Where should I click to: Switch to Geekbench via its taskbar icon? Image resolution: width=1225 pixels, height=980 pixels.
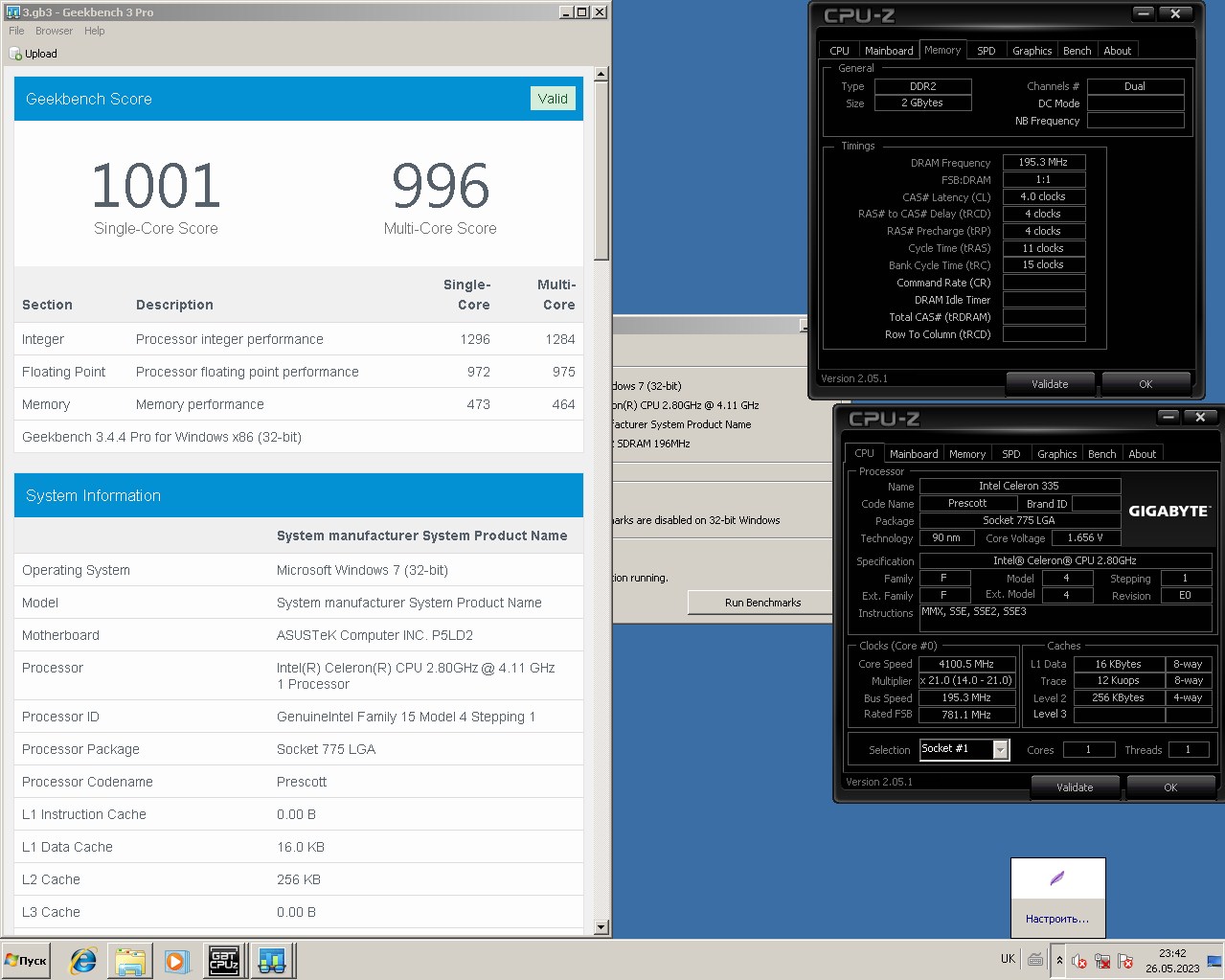pos(272,961)
